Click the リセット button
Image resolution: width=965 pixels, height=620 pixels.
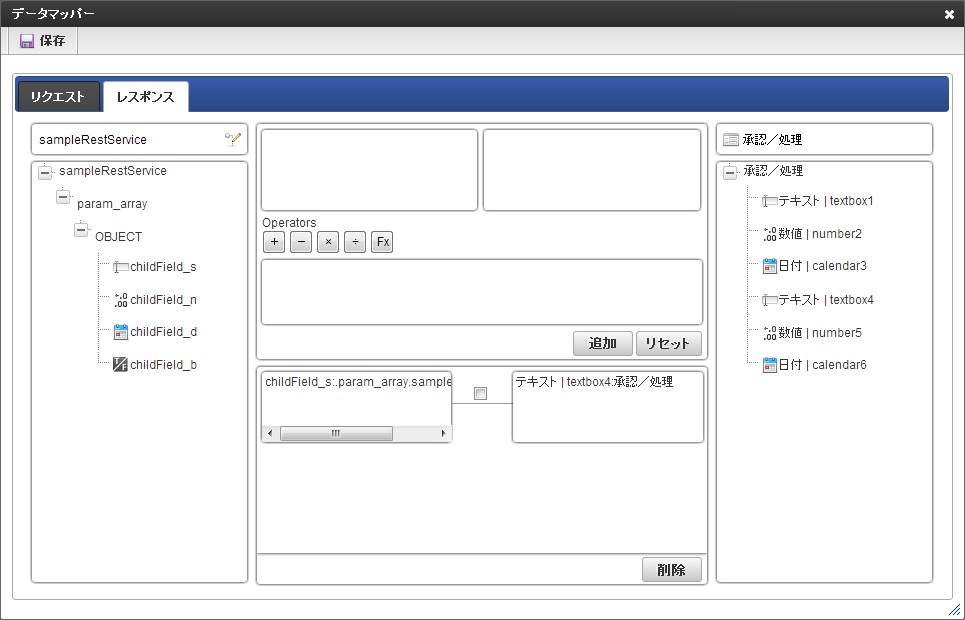(x=668, y=344)
